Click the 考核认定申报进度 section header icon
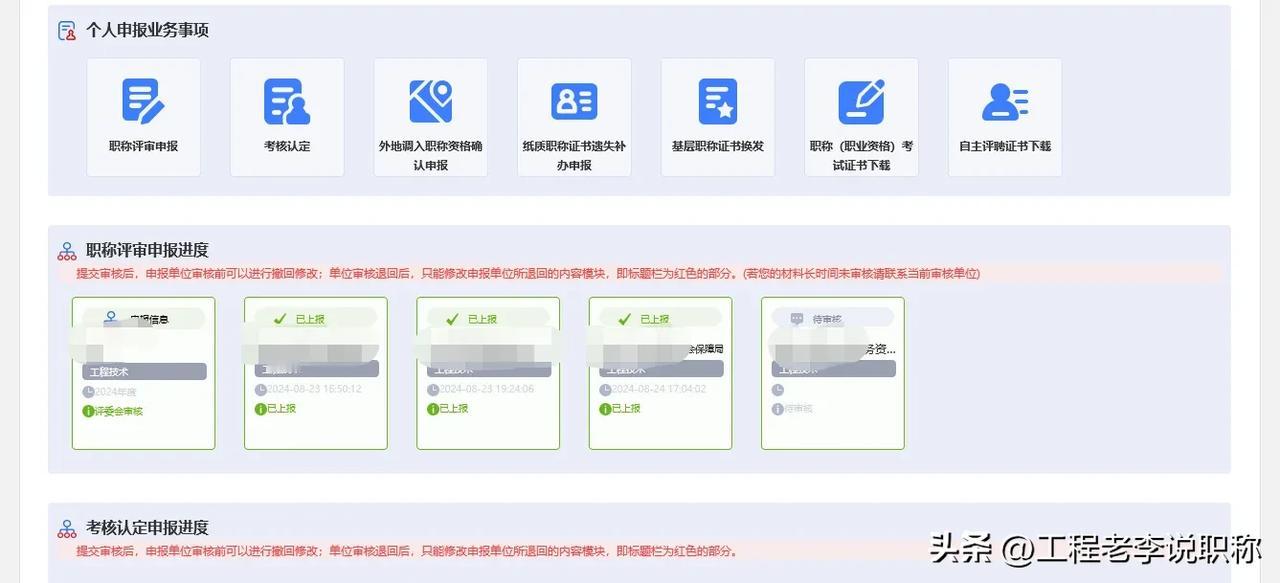 [67, 528]
